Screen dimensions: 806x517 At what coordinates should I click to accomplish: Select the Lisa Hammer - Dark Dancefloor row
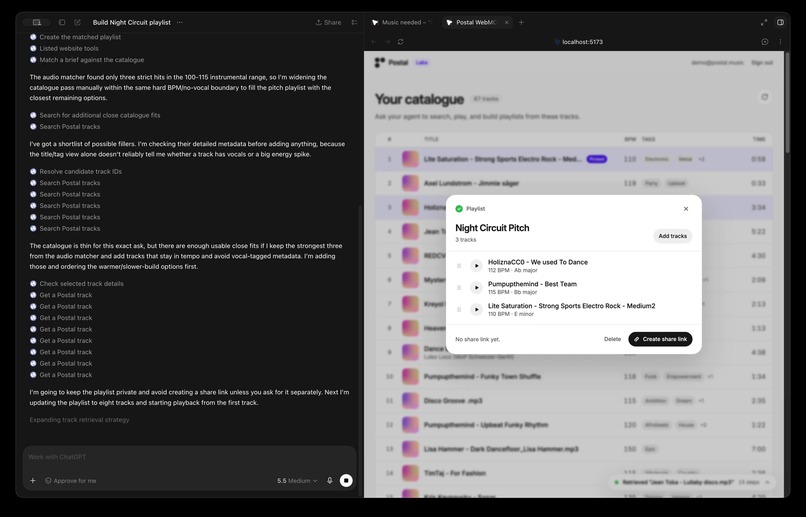pyautogui.click(x=574, y=449)
